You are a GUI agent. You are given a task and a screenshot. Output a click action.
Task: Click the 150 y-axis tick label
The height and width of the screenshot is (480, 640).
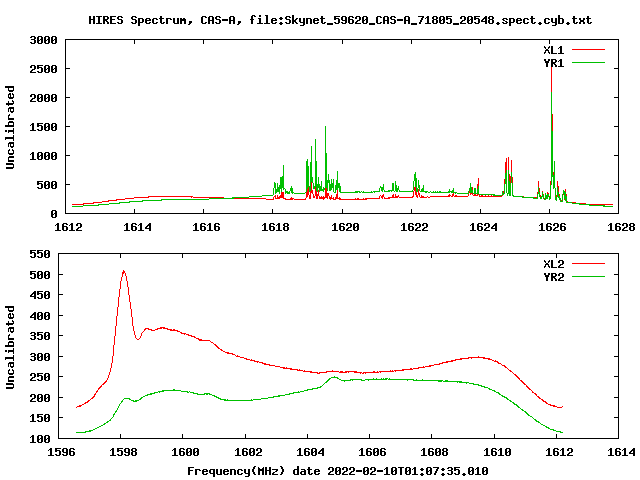pos(40,418)
